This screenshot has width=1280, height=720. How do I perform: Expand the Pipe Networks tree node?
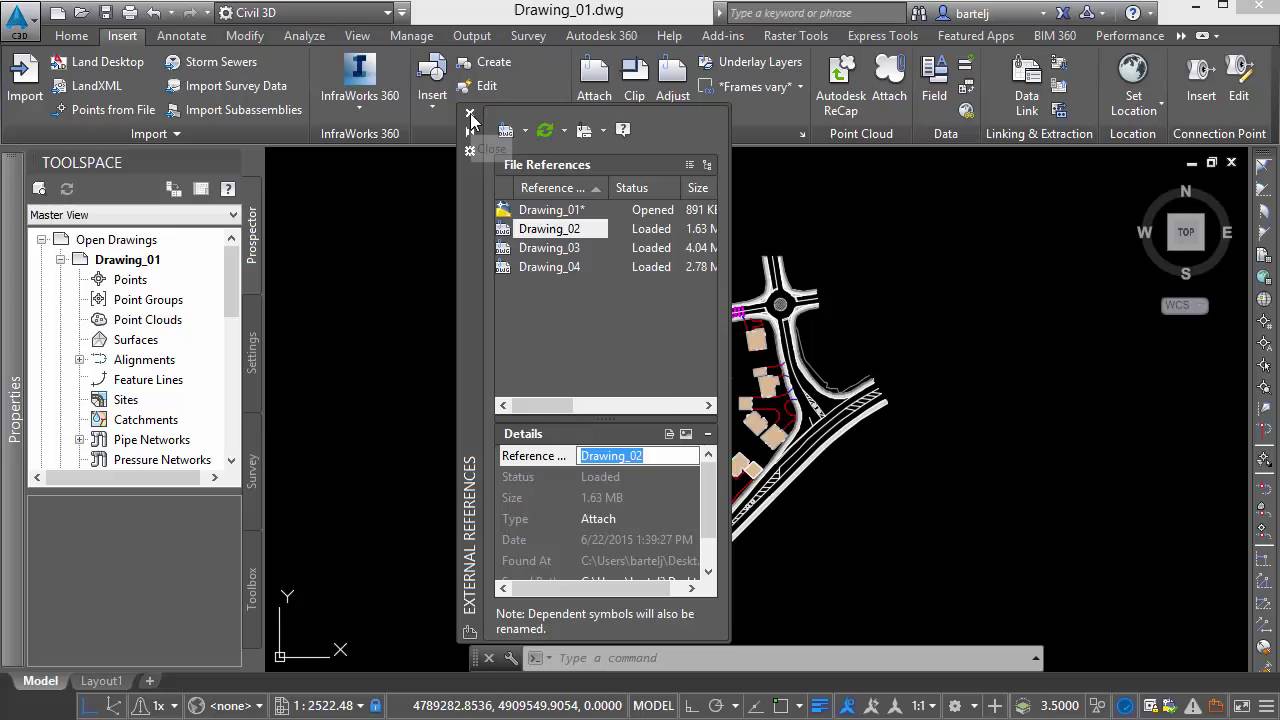click(x=79, y=439)
